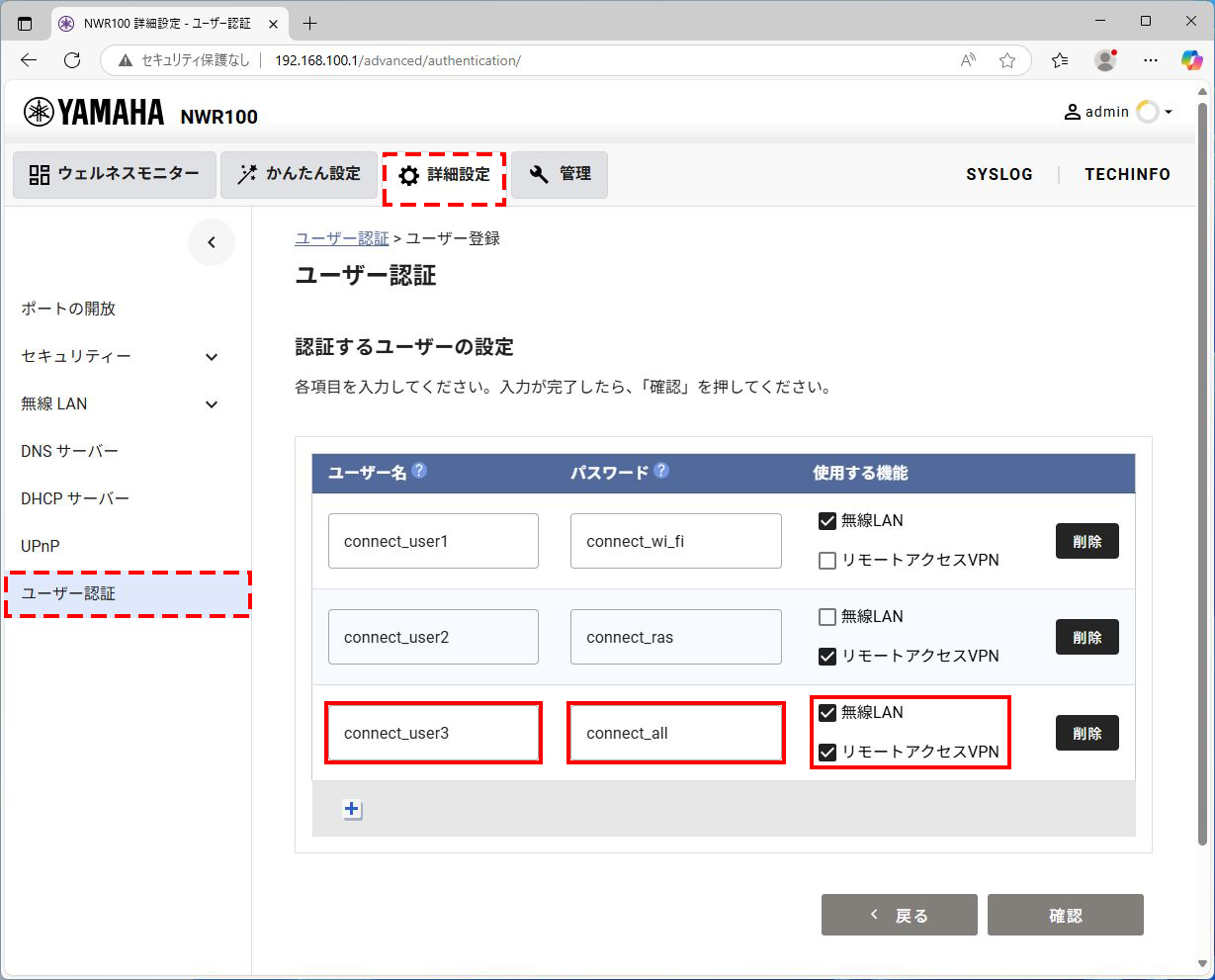Click the connect_user3 username input field
This screenshot has width=1215, height=980.
point(432,733)
